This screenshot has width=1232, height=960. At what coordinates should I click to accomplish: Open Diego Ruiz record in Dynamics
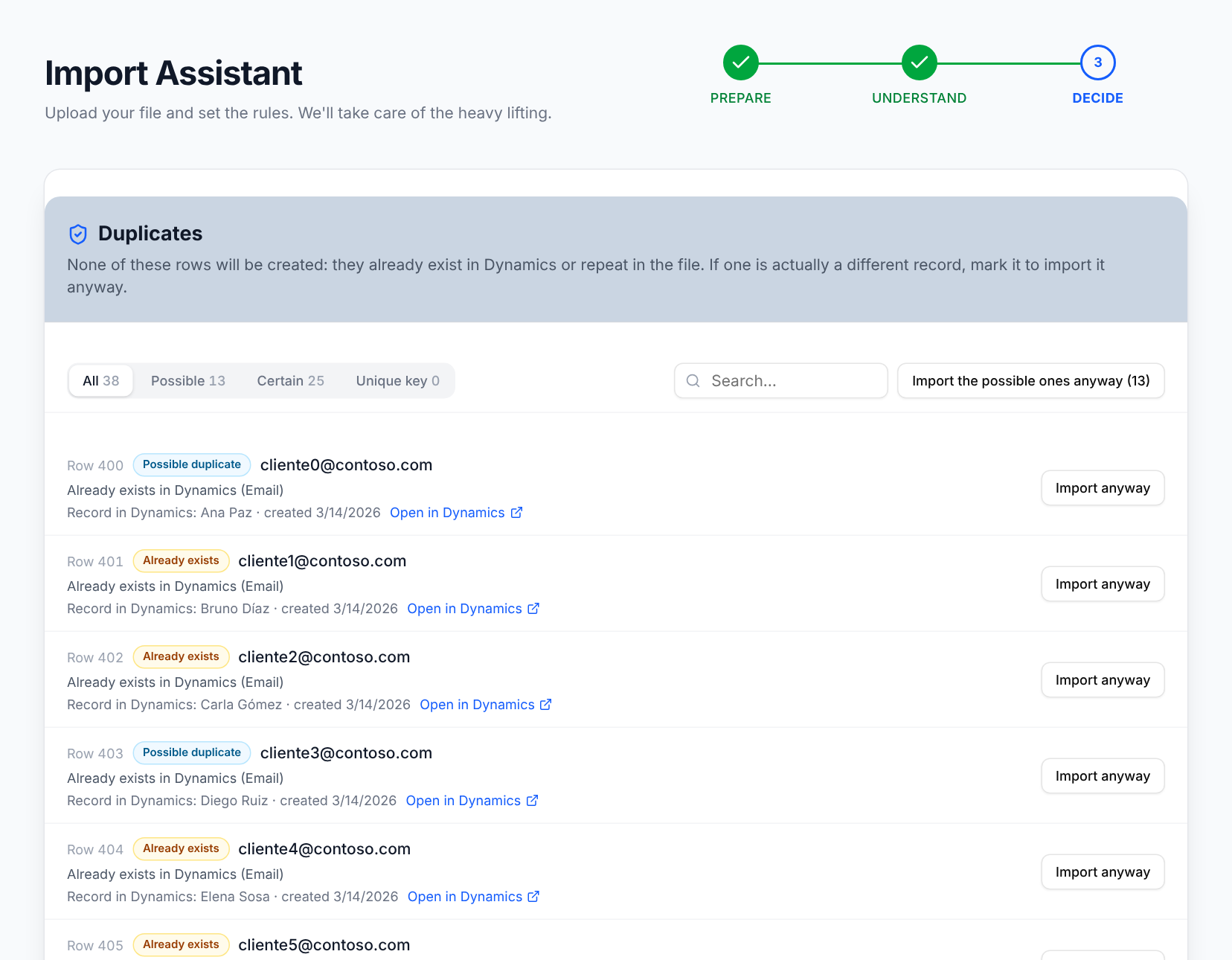pos(472,801)
